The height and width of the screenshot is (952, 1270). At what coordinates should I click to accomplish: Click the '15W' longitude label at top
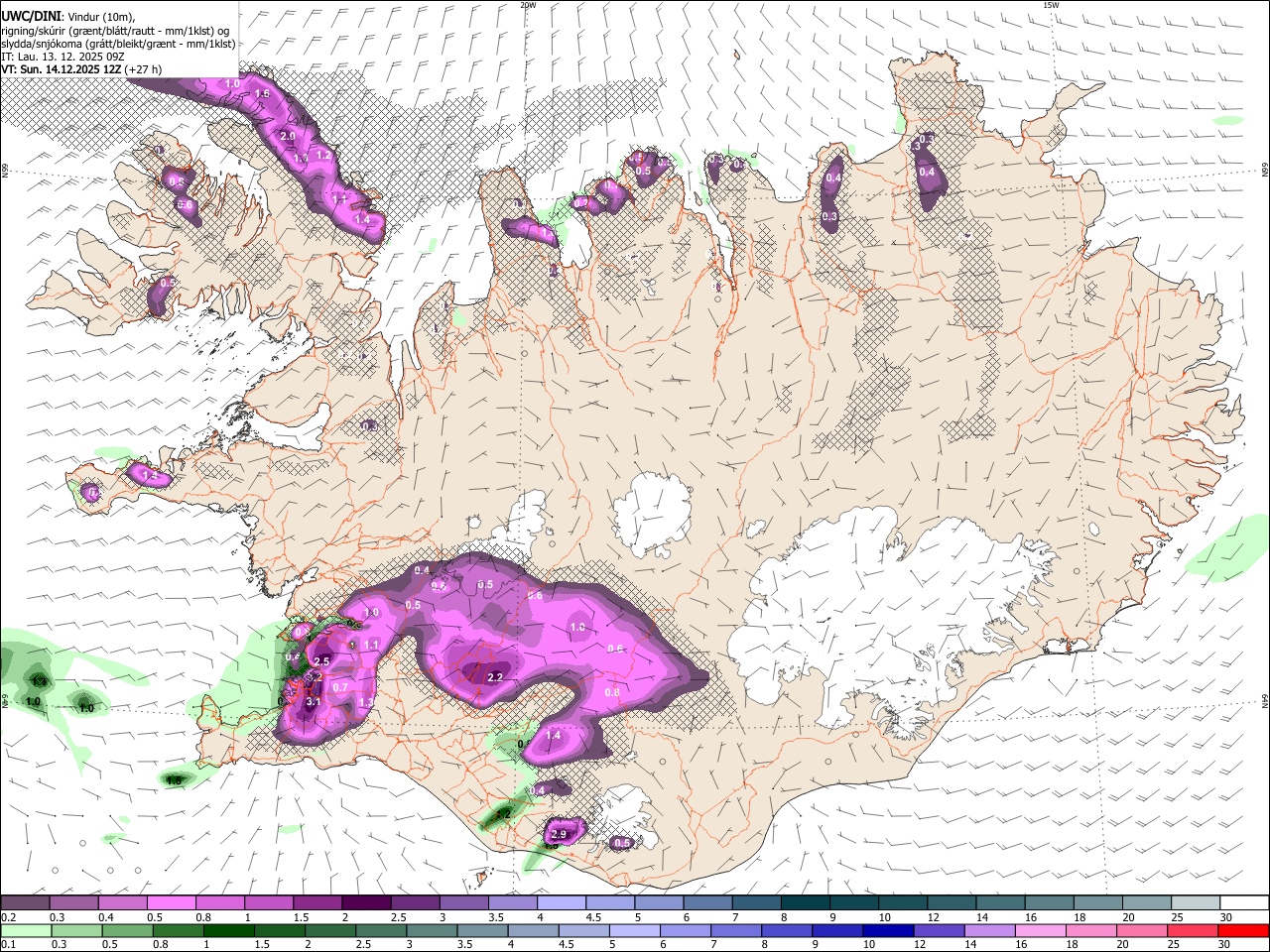coord(1051,5)
